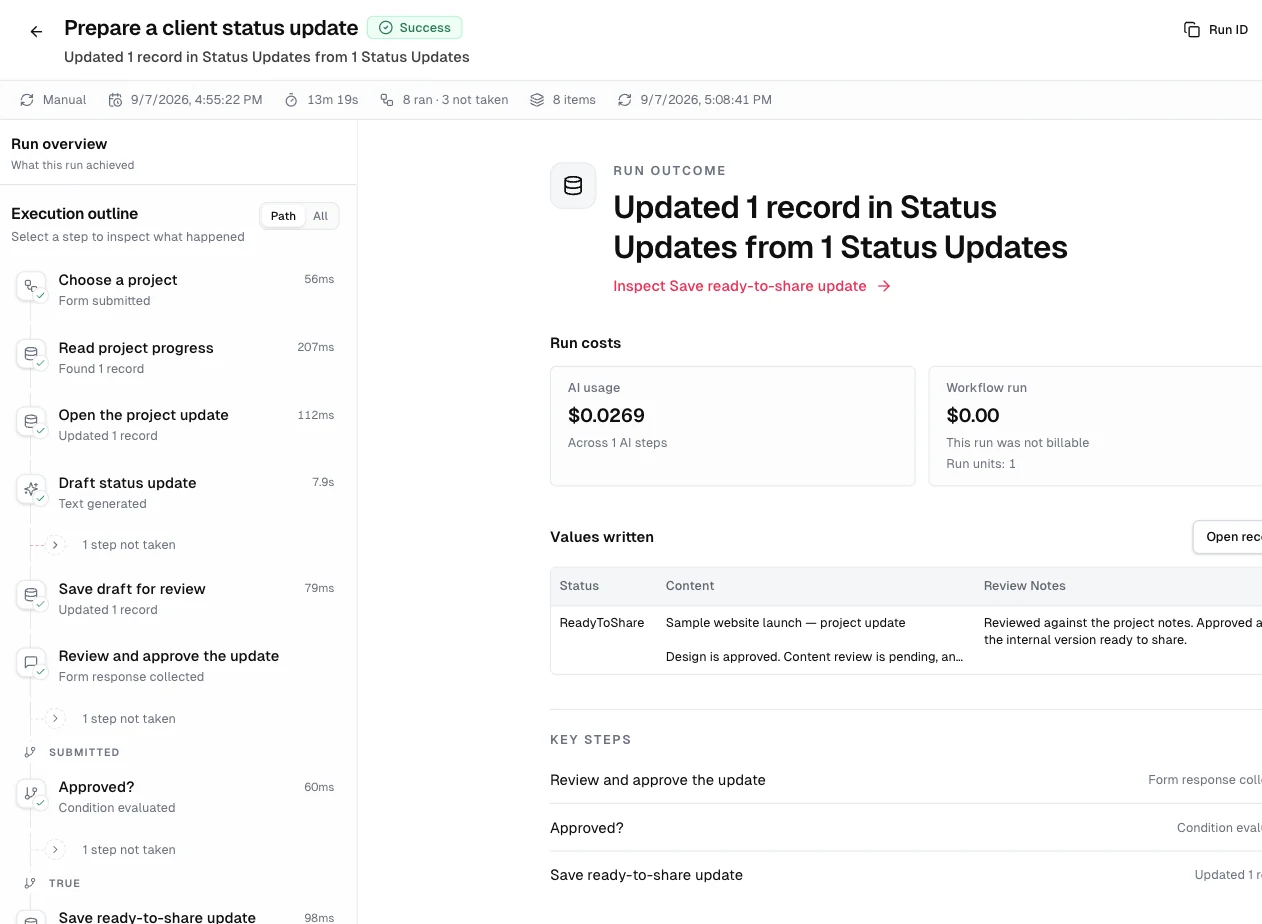
Task: Click the Success status badge
Action: [x=415, y=28]
